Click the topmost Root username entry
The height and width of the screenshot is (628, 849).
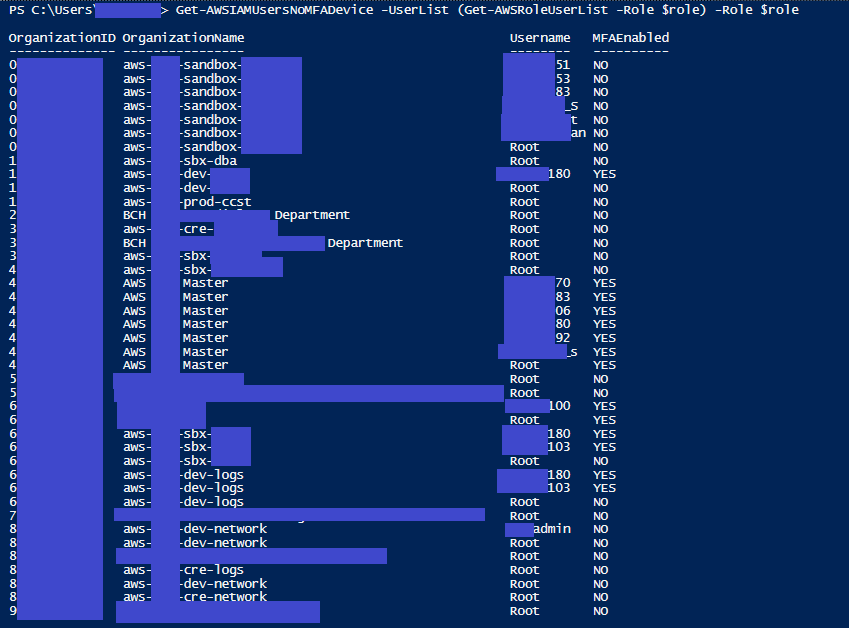(524, 146)
